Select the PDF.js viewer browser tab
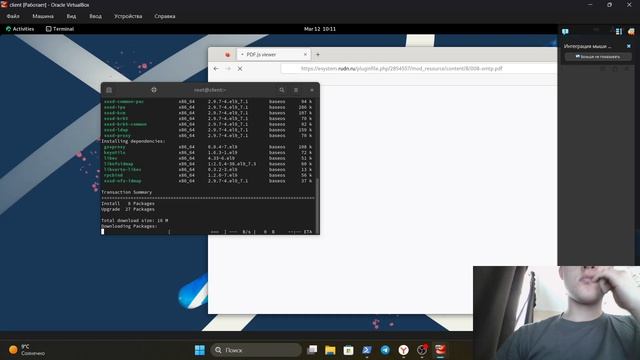 [273, 54]
